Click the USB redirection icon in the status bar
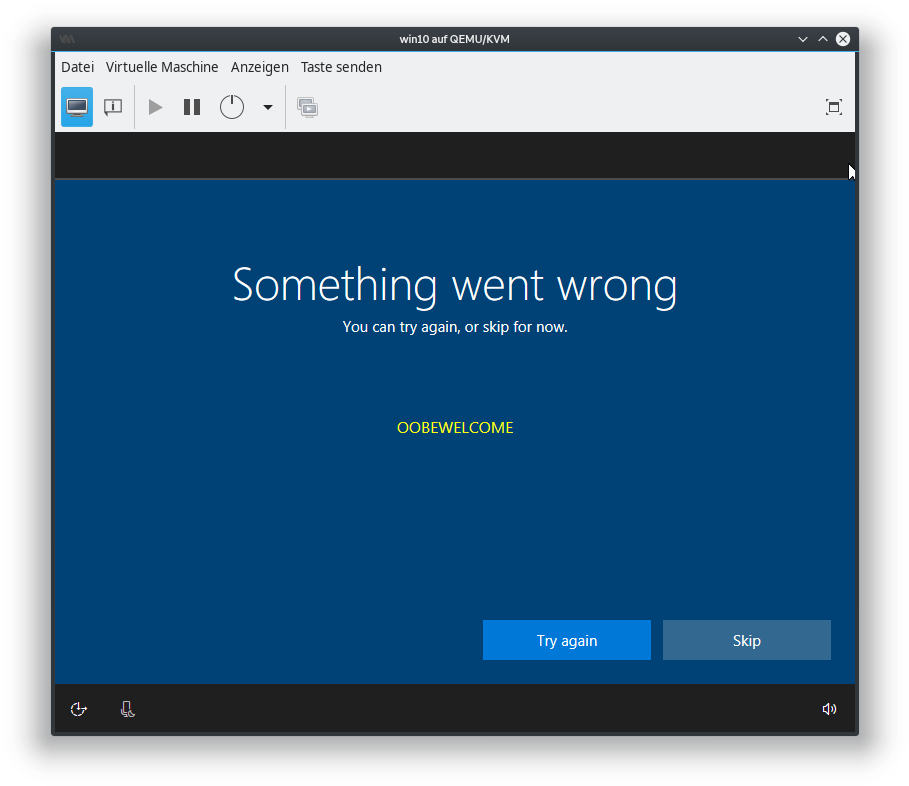This screenshot has width=909, height=786. click(x=127, y=709)
